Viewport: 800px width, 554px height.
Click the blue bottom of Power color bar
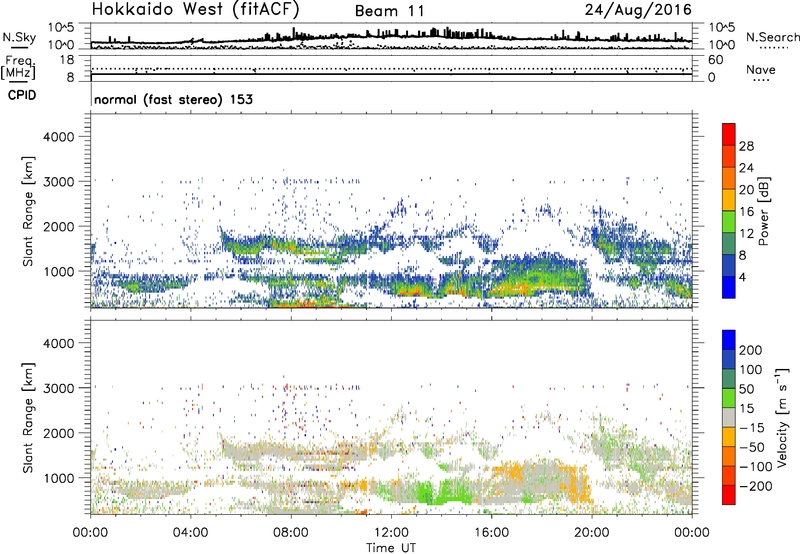[x=729, y=287]
